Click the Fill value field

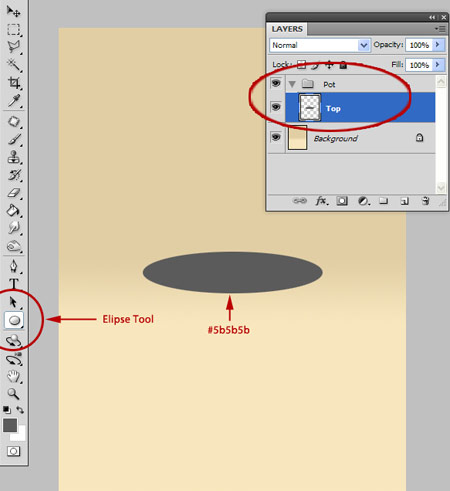[419, 65]
